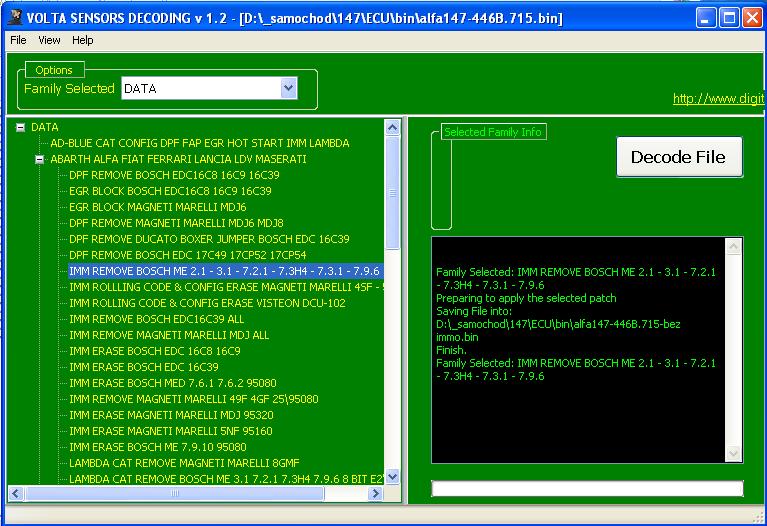Screen dimensions: 767x526
Task: Open the Family Selected dropdown
Action: click(289, 89)
